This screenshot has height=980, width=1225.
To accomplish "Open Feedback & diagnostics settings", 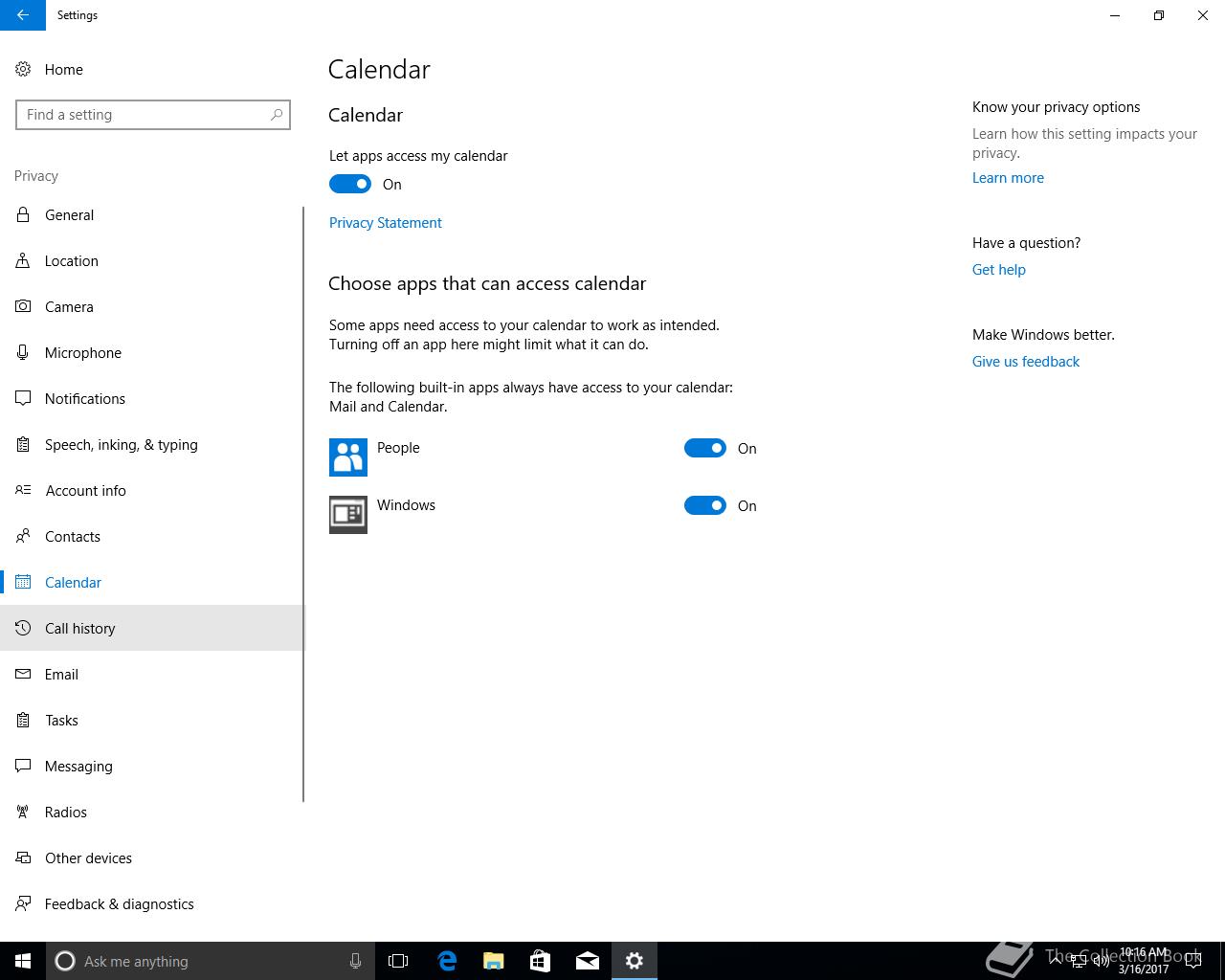I will point(151,903).
